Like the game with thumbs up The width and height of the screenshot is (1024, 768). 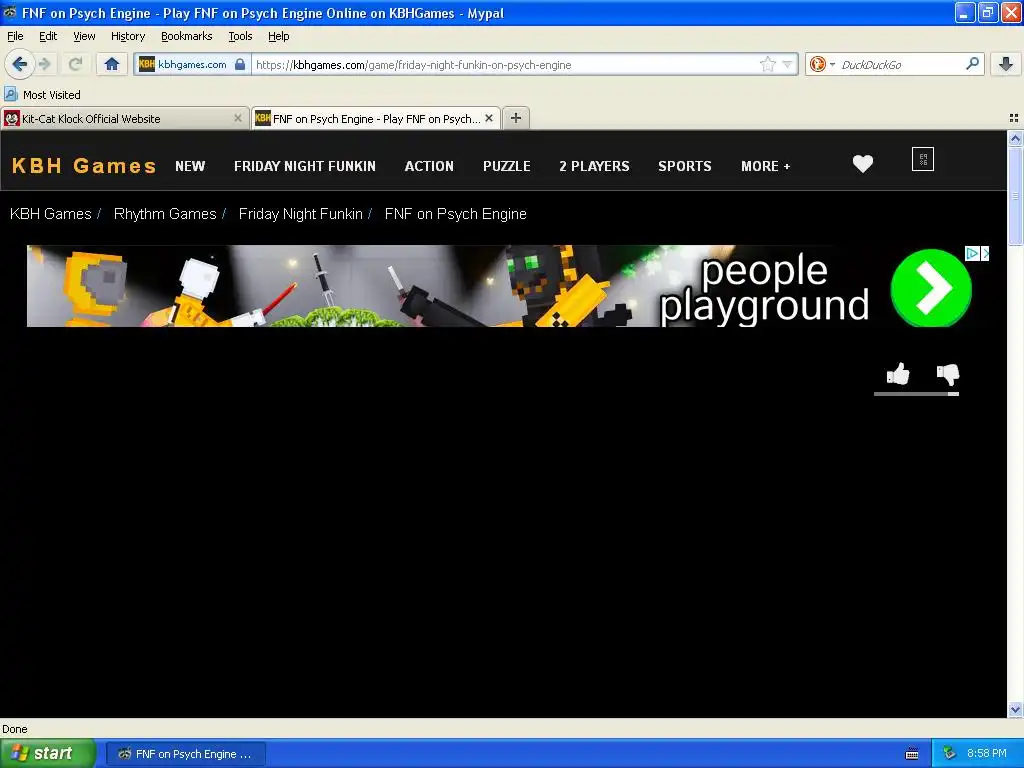[898, 374]
